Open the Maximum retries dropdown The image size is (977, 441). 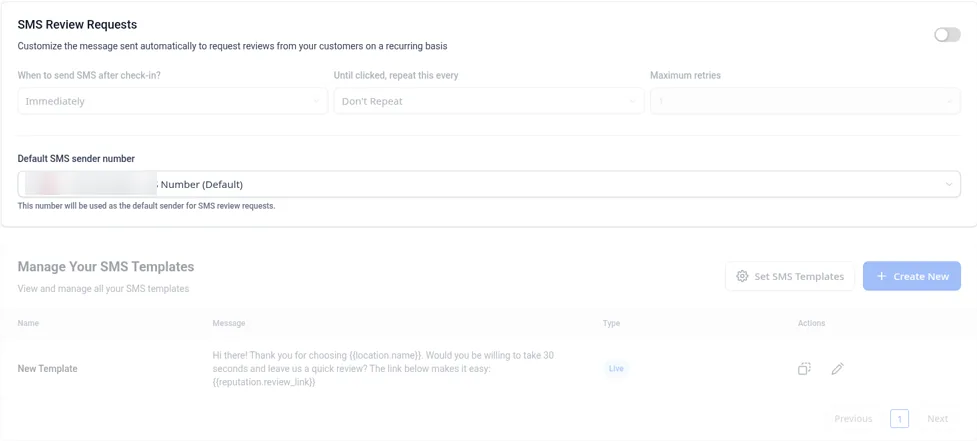pyautogui.click(x=805, y=101)
